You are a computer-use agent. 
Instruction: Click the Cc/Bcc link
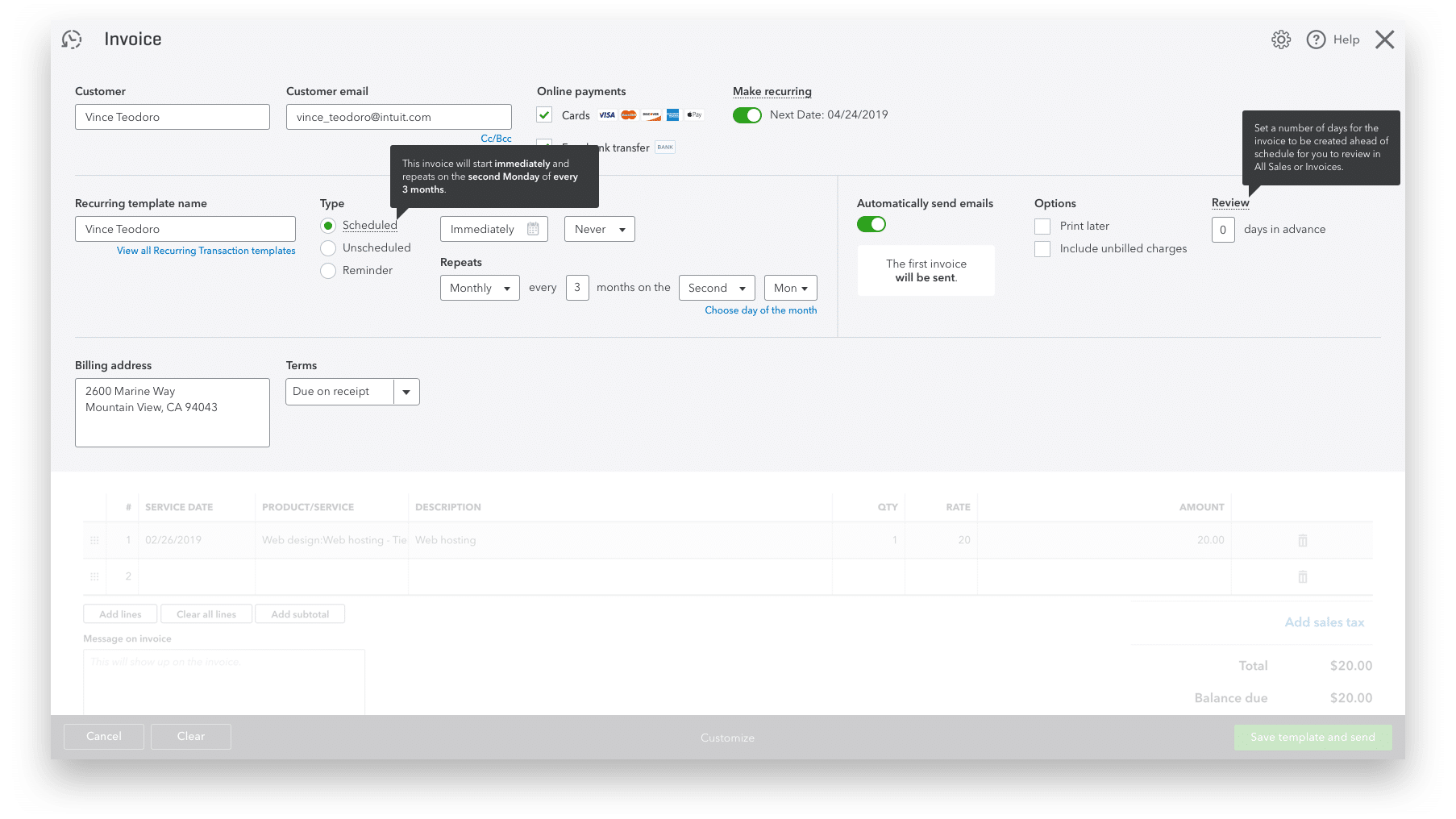[496, 139]
